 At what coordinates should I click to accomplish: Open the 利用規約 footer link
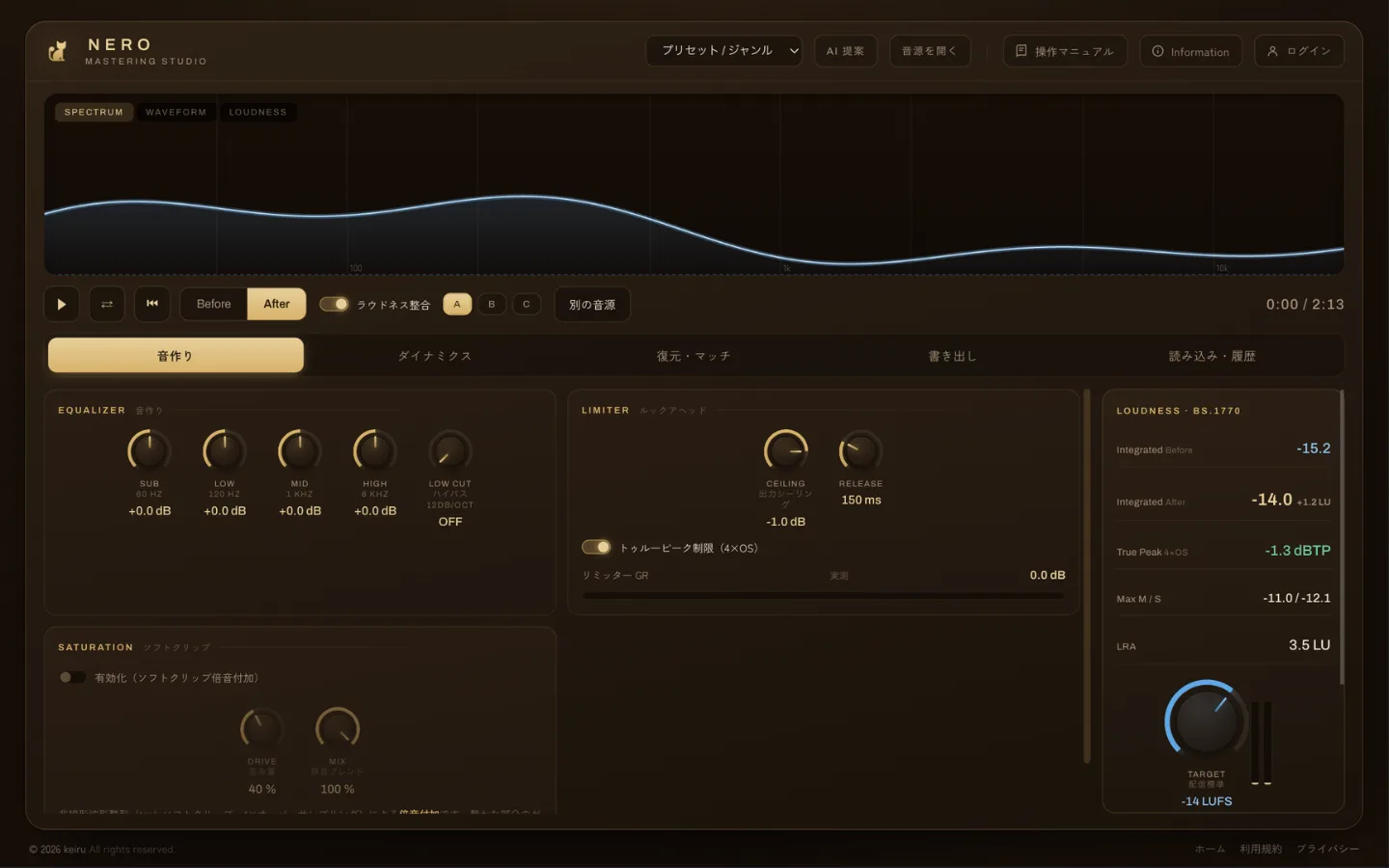point(1261,849)
